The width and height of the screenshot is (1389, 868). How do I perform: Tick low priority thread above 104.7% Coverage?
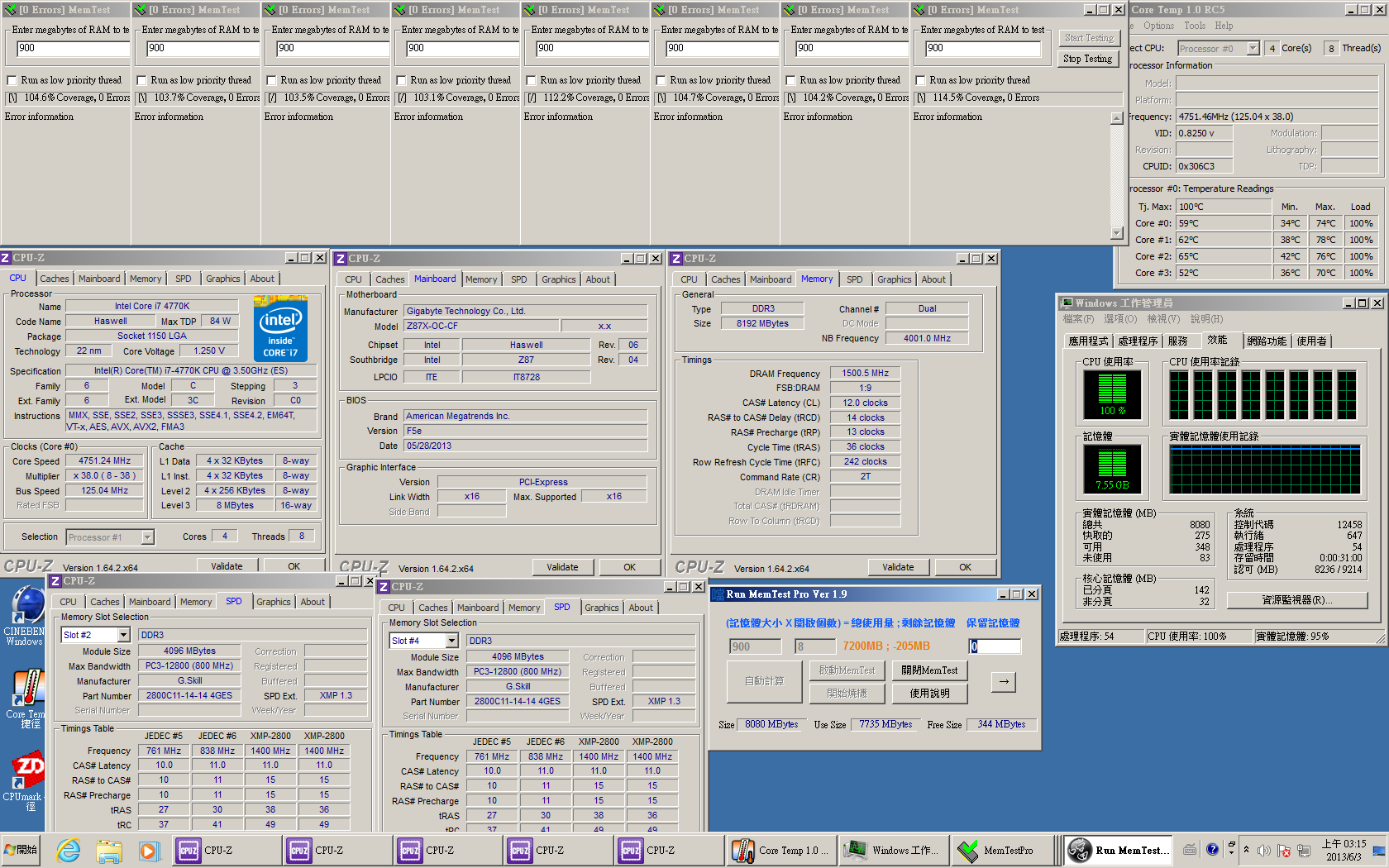pyautogui.click(x=661, y=80)
